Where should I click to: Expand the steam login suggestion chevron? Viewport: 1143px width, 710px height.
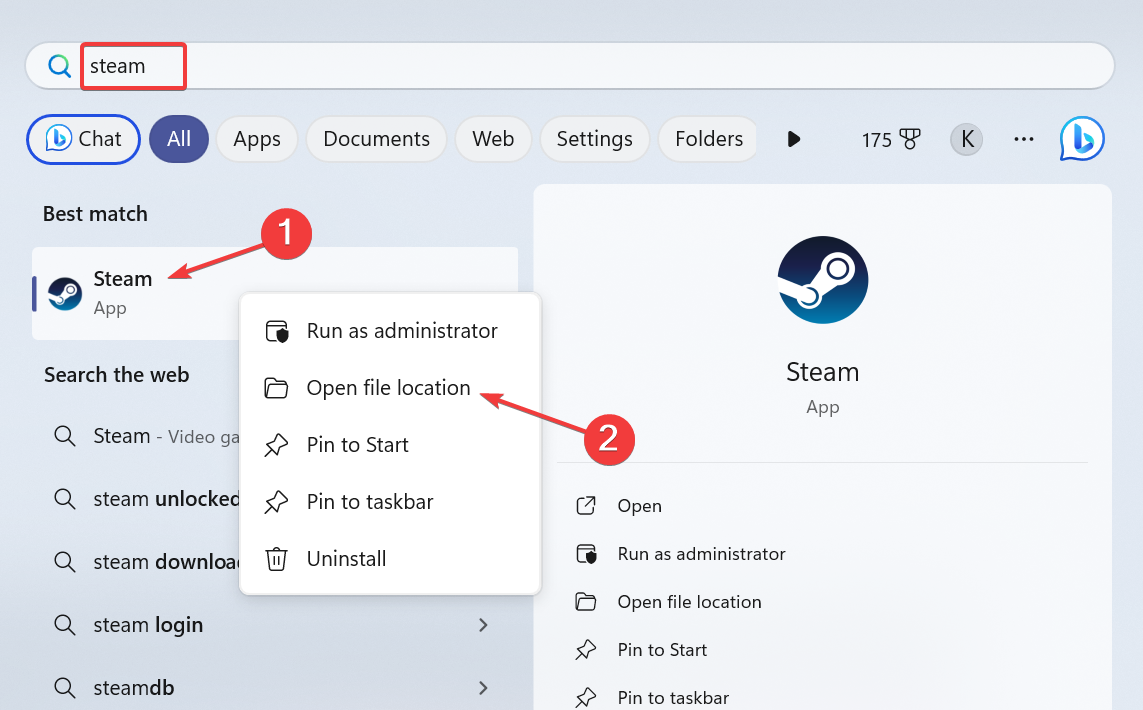pyautogui.click(x=483, y=625)
